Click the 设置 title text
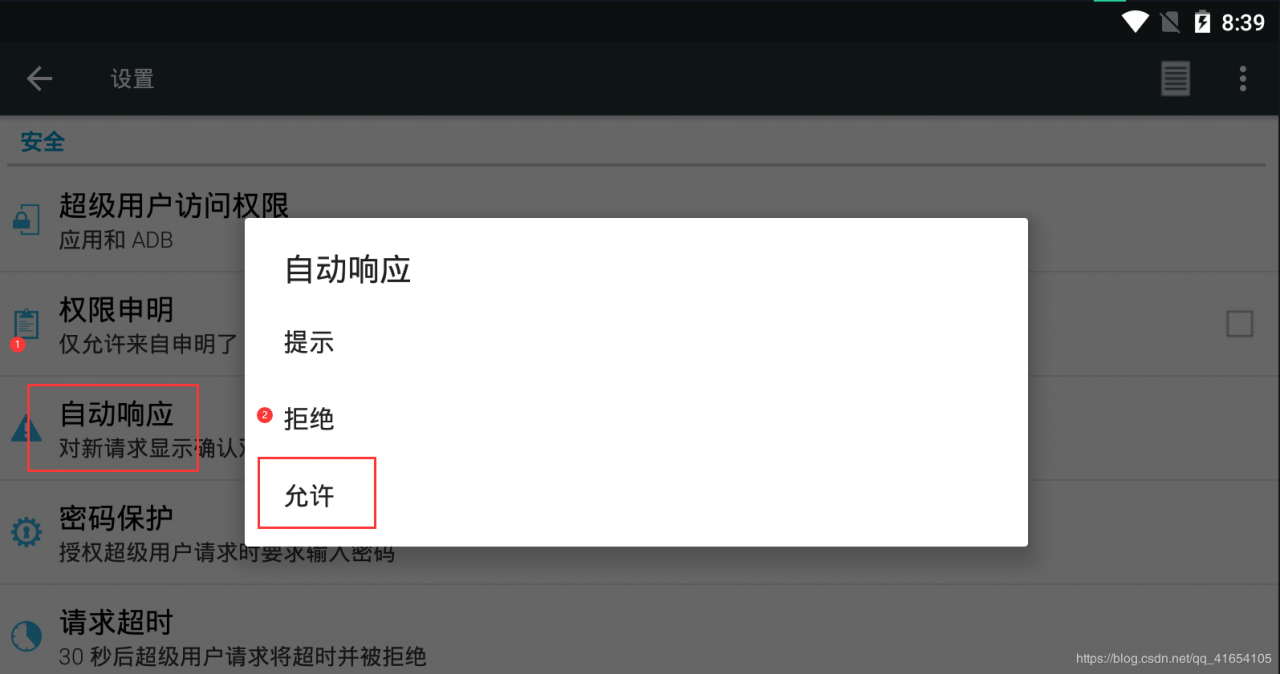This screenshot has width=1280, height=674. coord(133,79)
